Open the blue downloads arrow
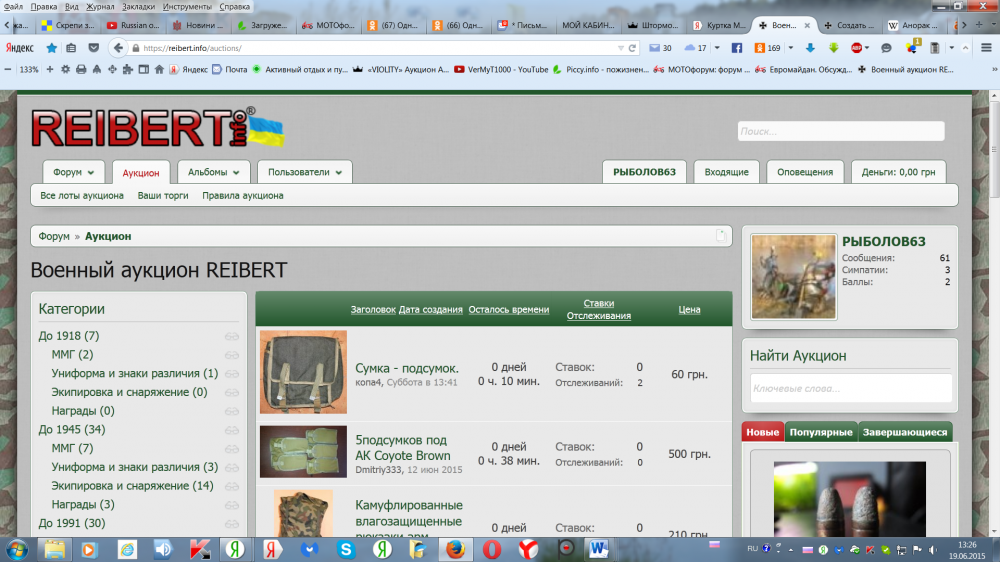The image size is (1000, 562). tap(810, 48)
